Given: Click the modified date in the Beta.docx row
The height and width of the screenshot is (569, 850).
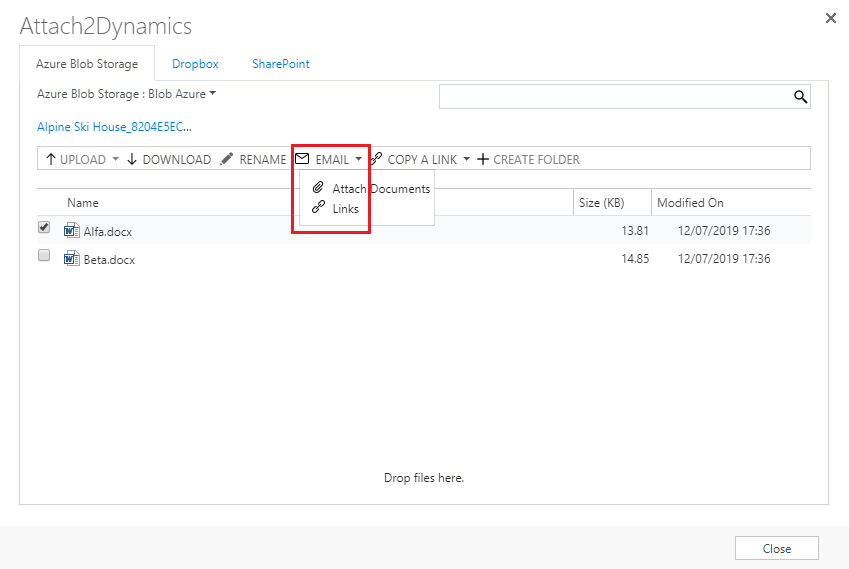Looking at the screenshot, I should (724, 259).
